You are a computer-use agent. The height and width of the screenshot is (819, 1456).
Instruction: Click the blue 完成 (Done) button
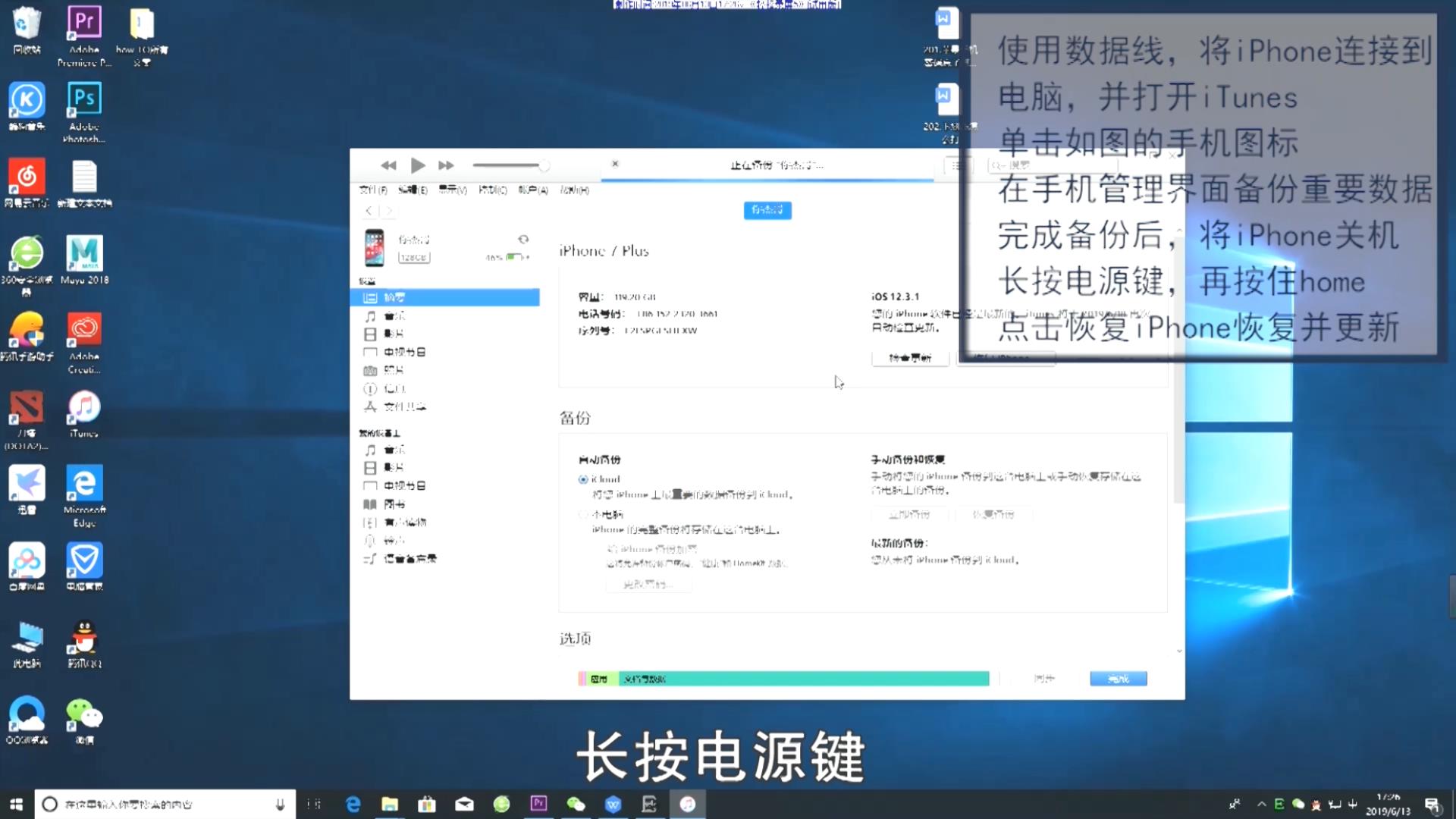point(1118,679)
